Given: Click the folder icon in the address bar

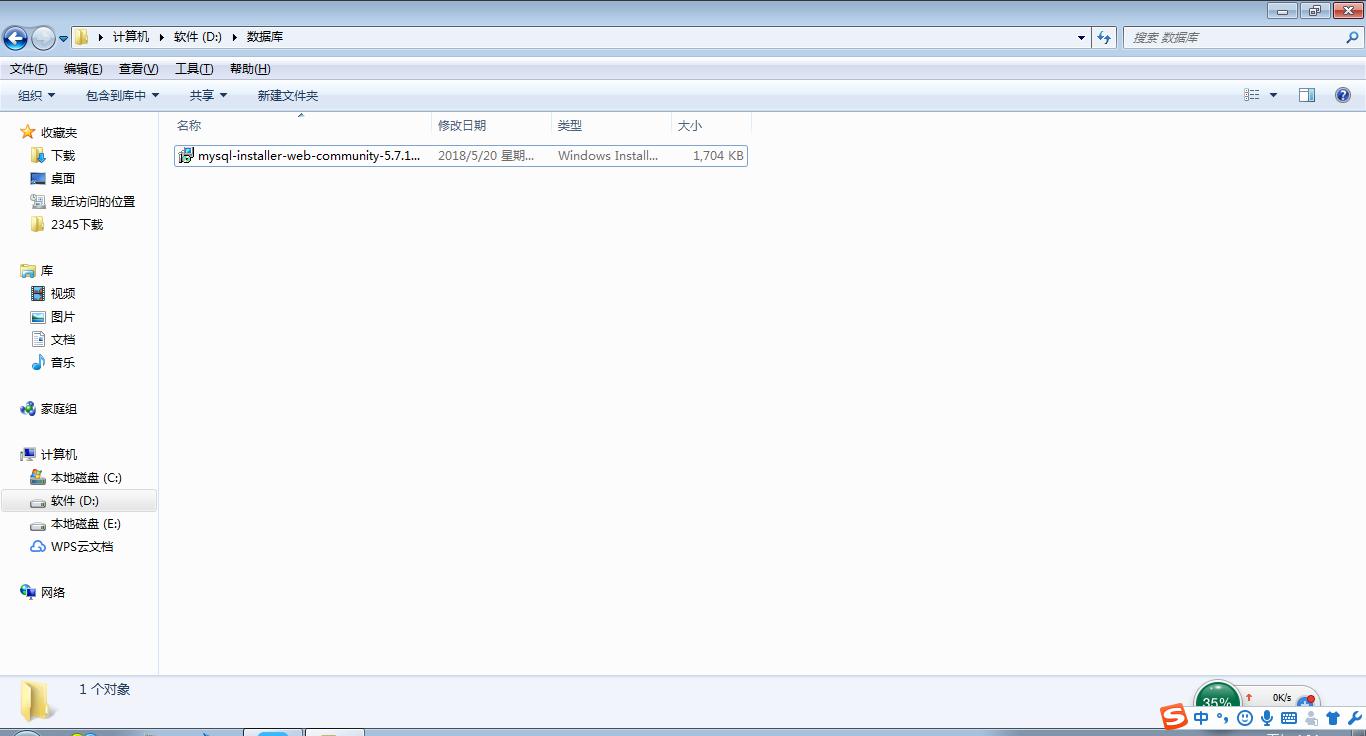Looking at the screenshot, I should click(x=82, y=37).
